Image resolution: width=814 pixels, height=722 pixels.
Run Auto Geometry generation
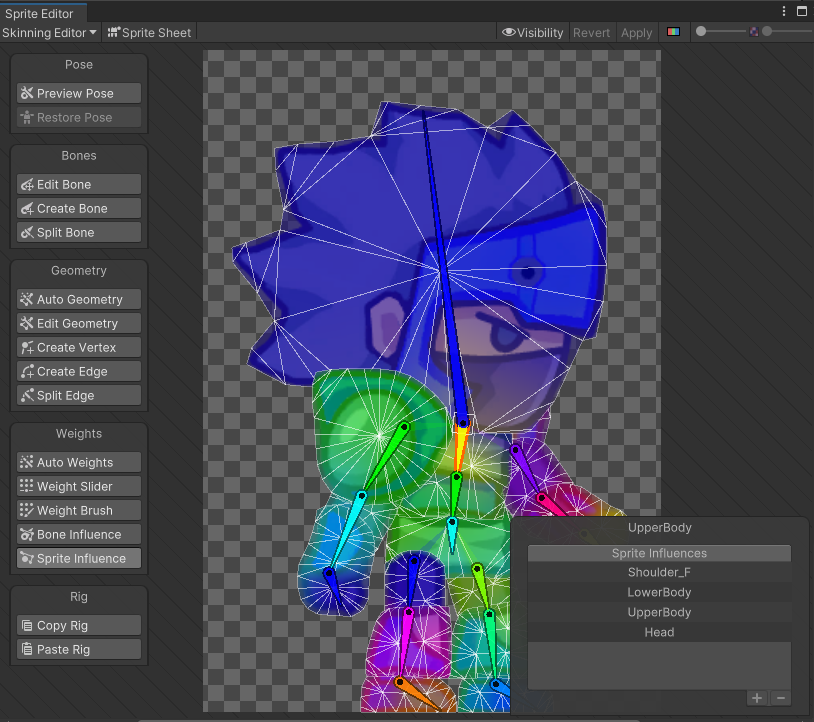(79, 299)
